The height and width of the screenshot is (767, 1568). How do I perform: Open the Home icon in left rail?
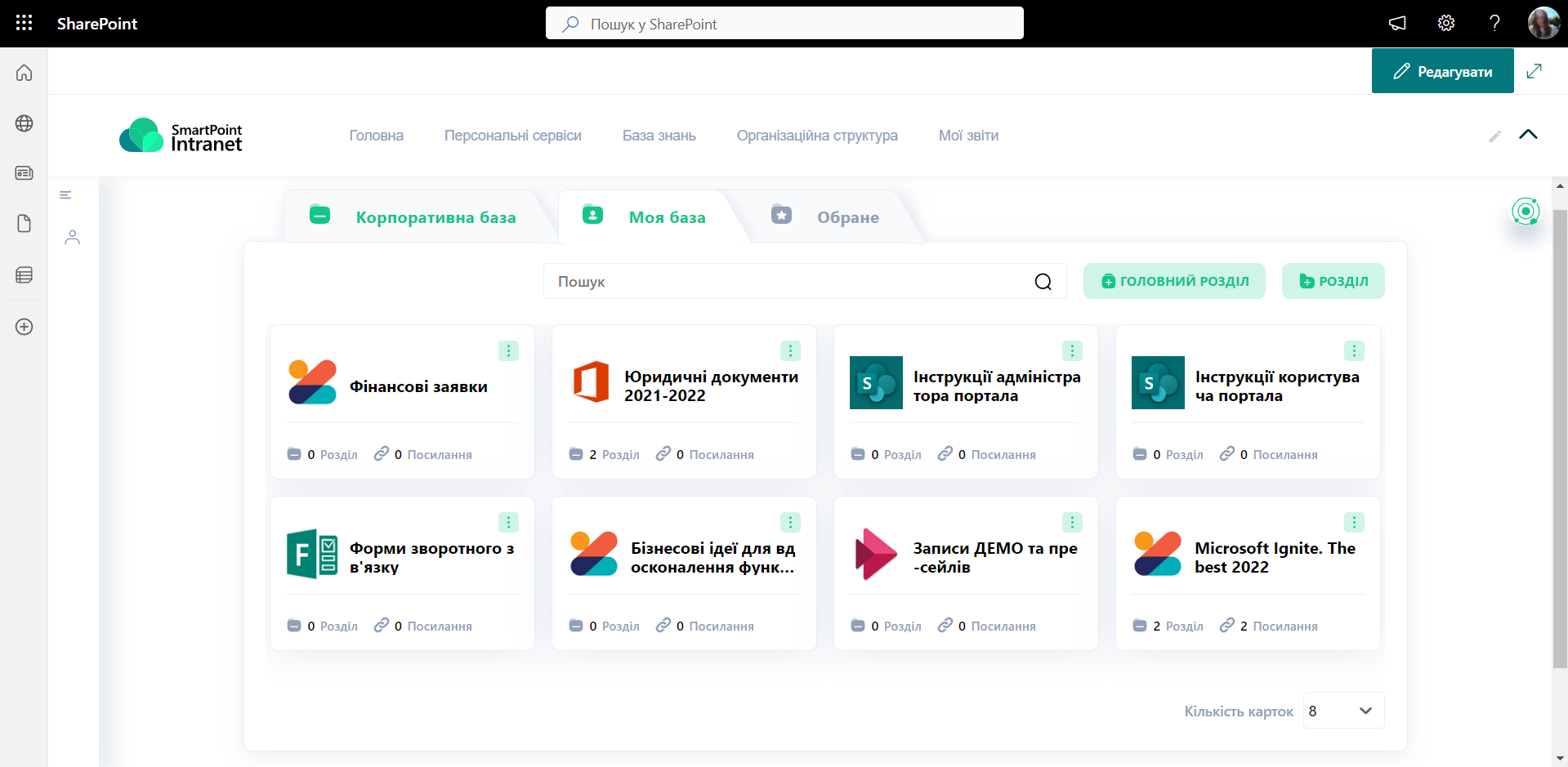(24, 73)
